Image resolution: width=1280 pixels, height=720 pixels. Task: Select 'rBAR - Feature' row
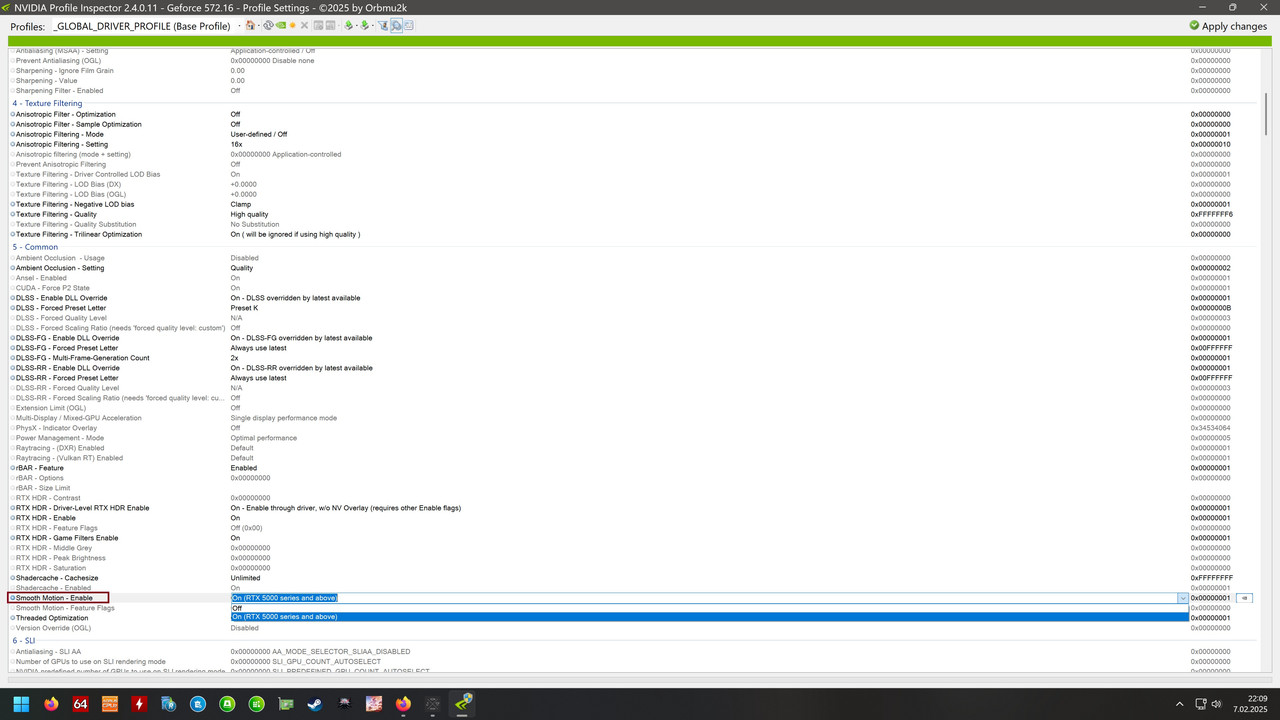click(634, 468)
